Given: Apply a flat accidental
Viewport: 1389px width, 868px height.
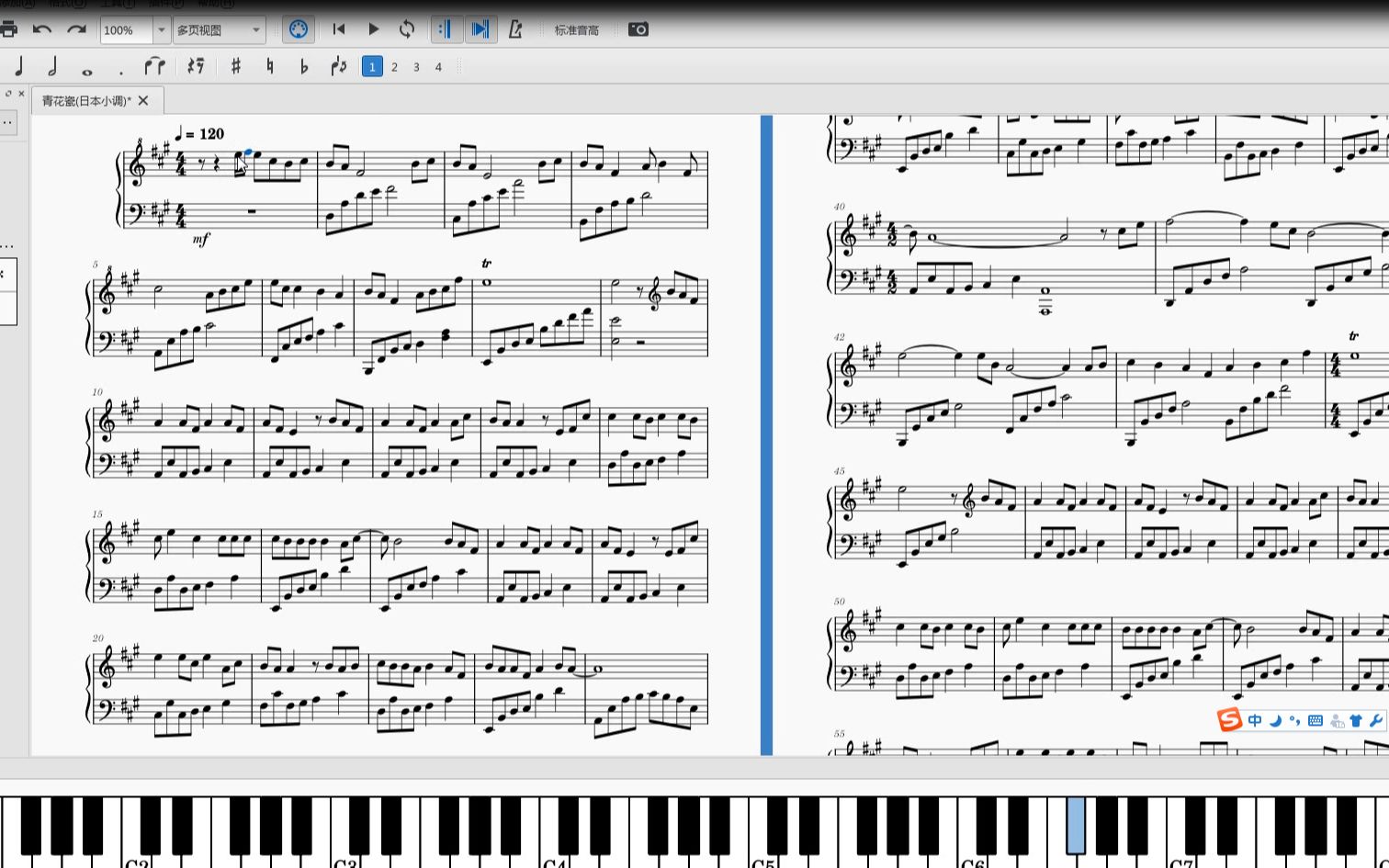Looking at the screenshot, I should coord(304,66).
